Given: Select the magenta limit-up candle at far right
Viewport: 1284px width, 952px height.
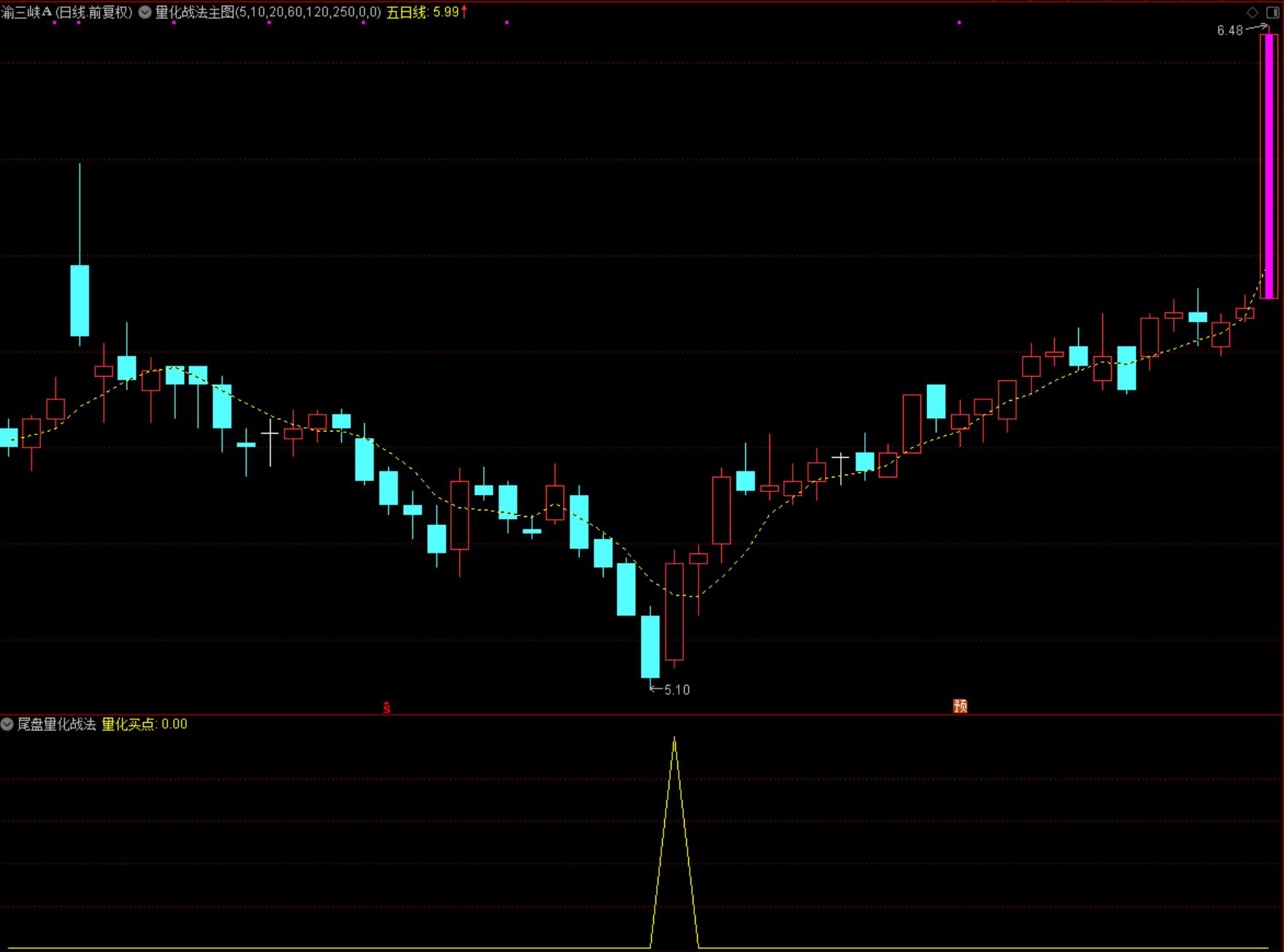Looking at the screenshot, I should pyautogui.click(x=1269, y=166).
